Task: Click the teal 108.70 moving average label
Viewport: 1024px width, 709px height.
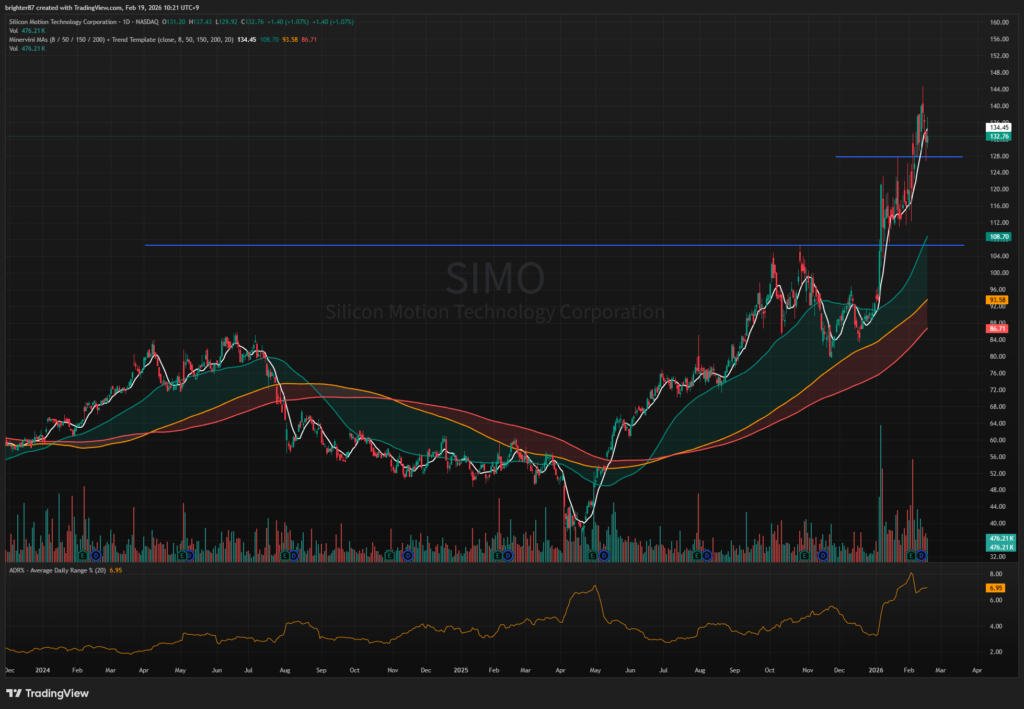Action: 997,237
